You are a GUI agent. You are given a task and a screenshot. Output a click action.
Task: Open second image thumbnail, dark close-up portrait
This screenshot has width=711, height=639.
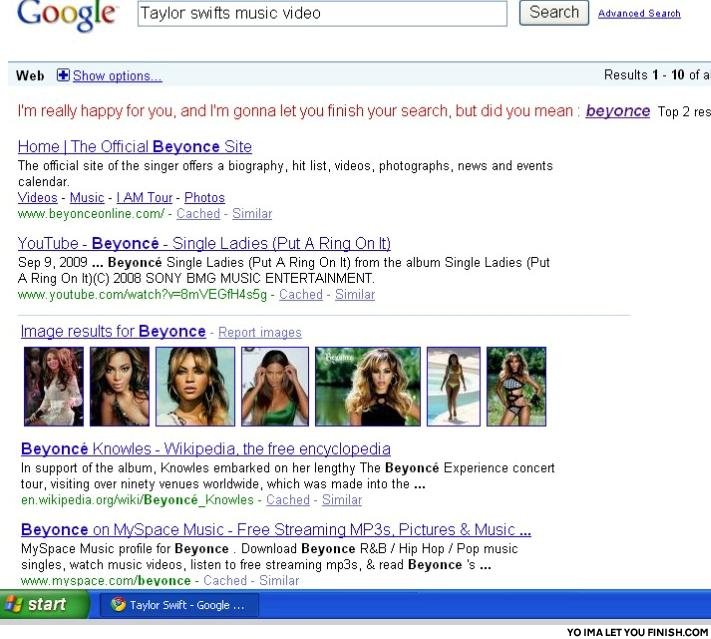[120, 386]
